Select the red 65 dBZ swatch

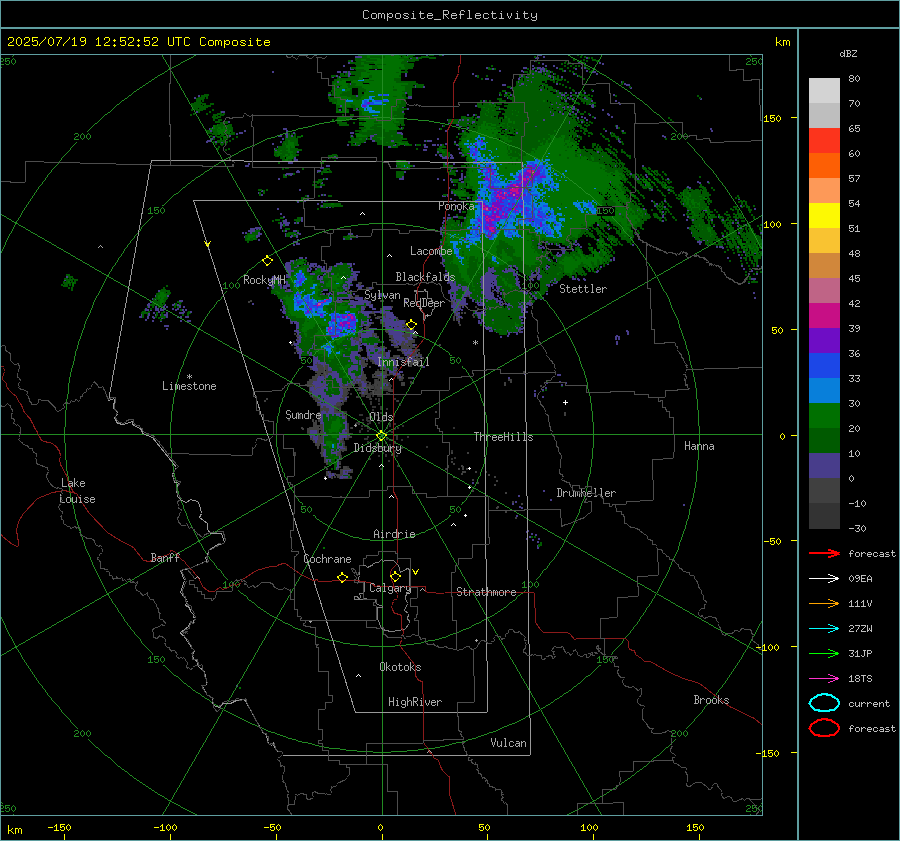(x=824, y=140)
